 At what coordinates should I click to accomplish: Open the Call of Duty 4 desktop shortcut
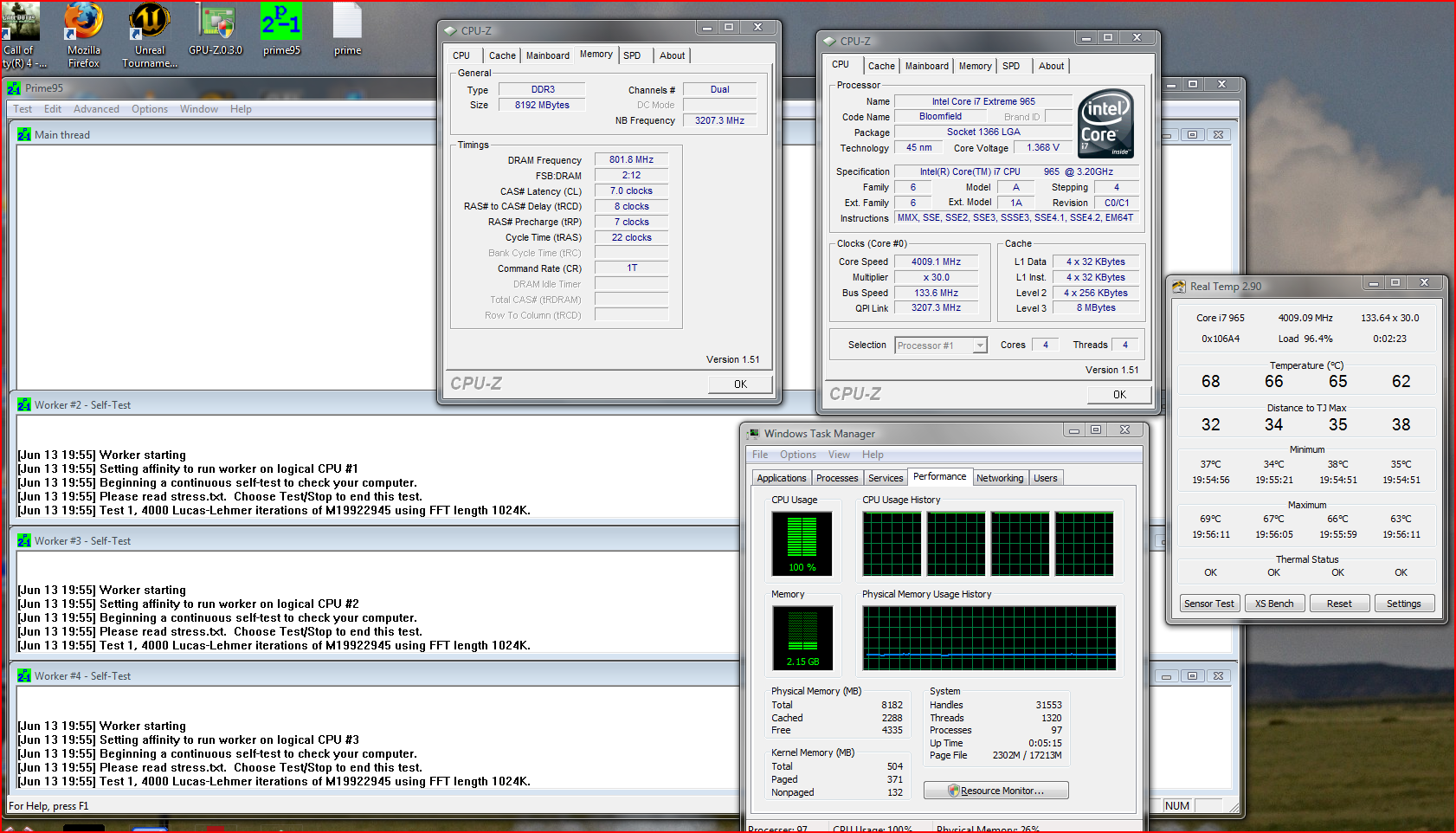point(20,36)
